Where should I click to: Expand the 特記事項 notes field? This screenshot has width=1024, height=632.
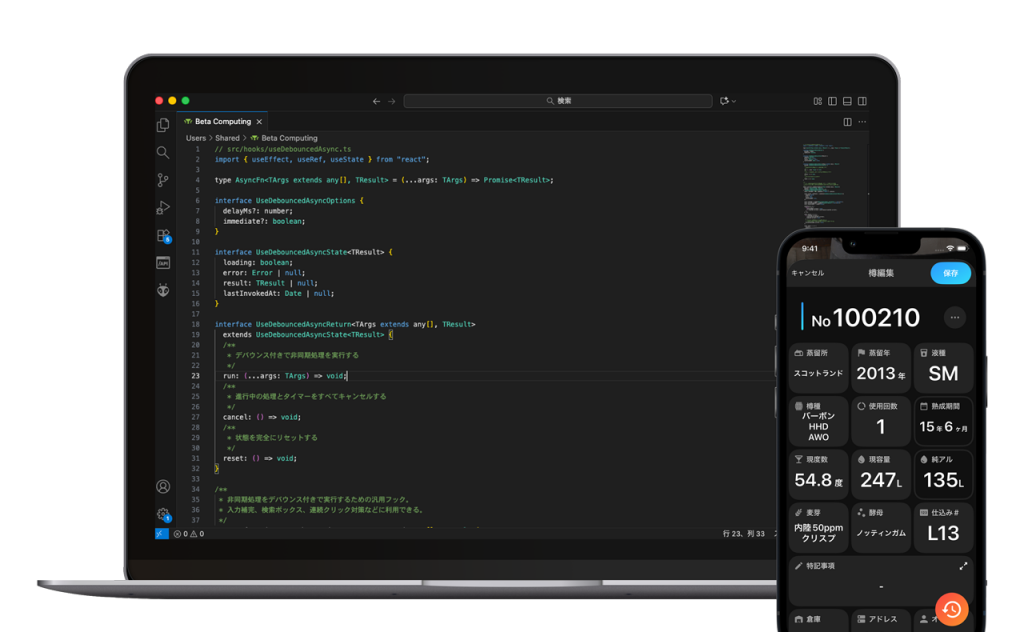click(x=963, y=566)
